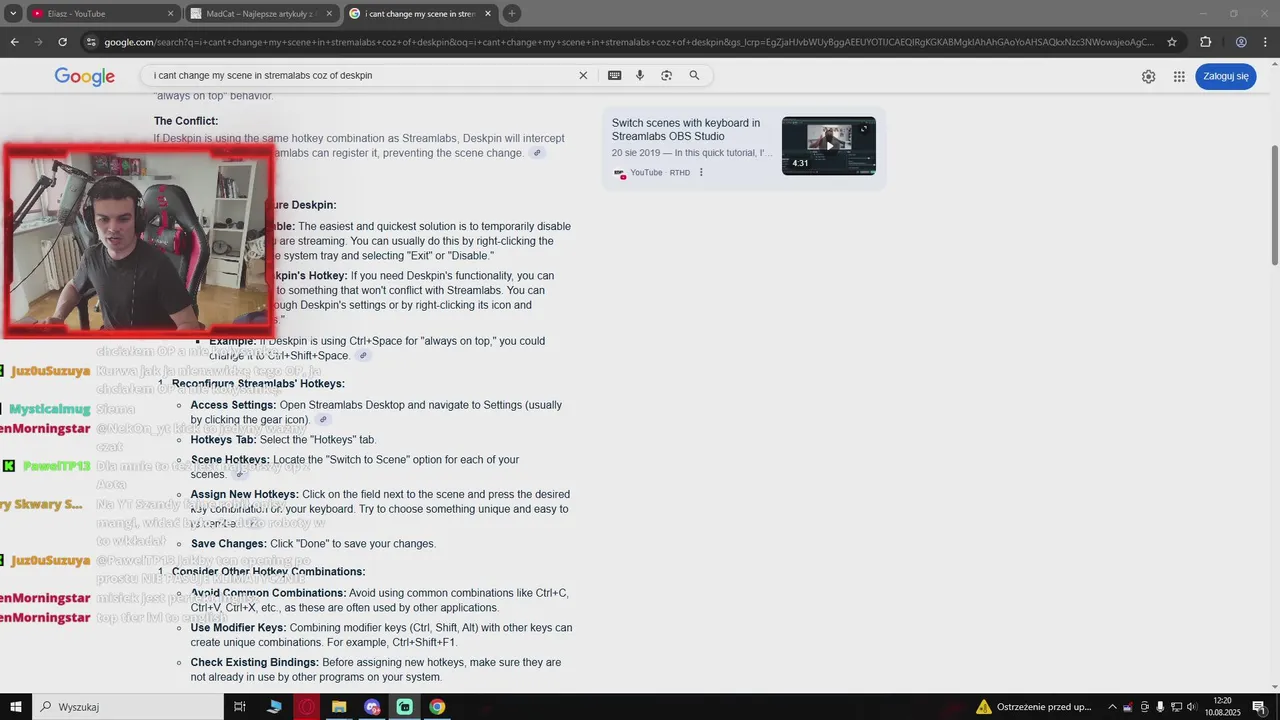
Task: Click link icon after Ctrl+Shift+Space example
Action: 363,356
